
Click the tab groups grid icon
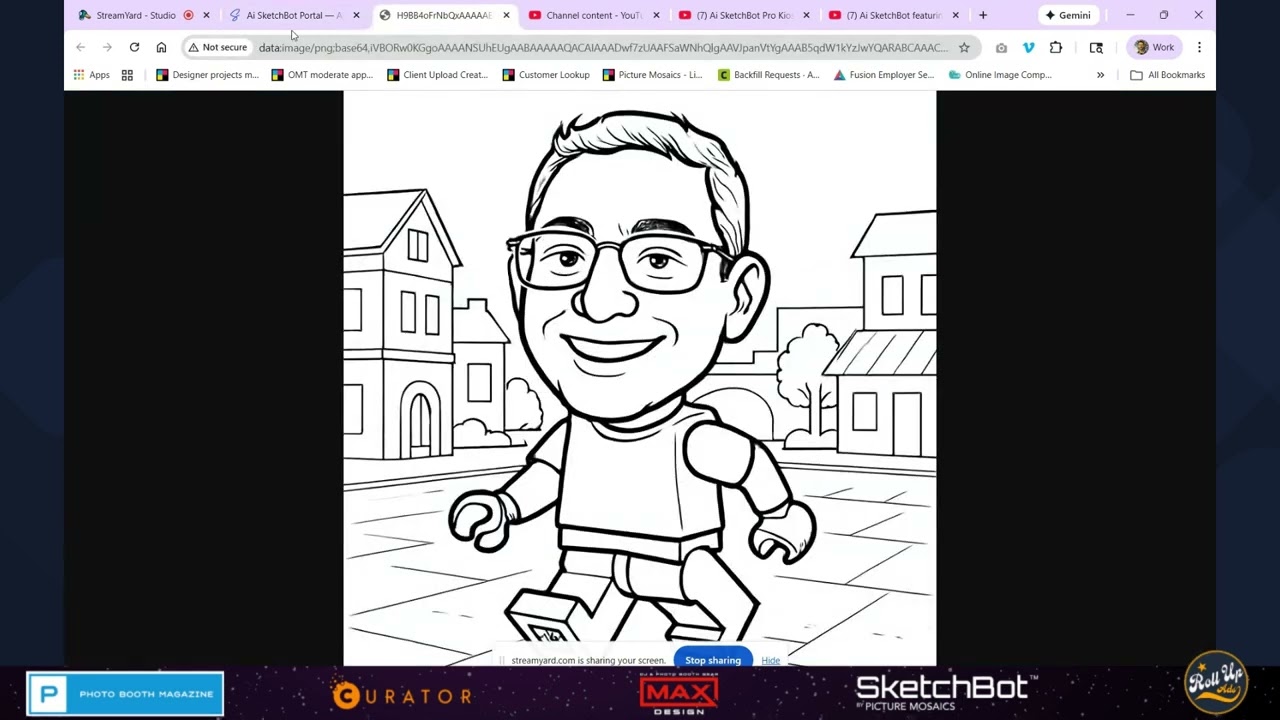coord(127,75)
